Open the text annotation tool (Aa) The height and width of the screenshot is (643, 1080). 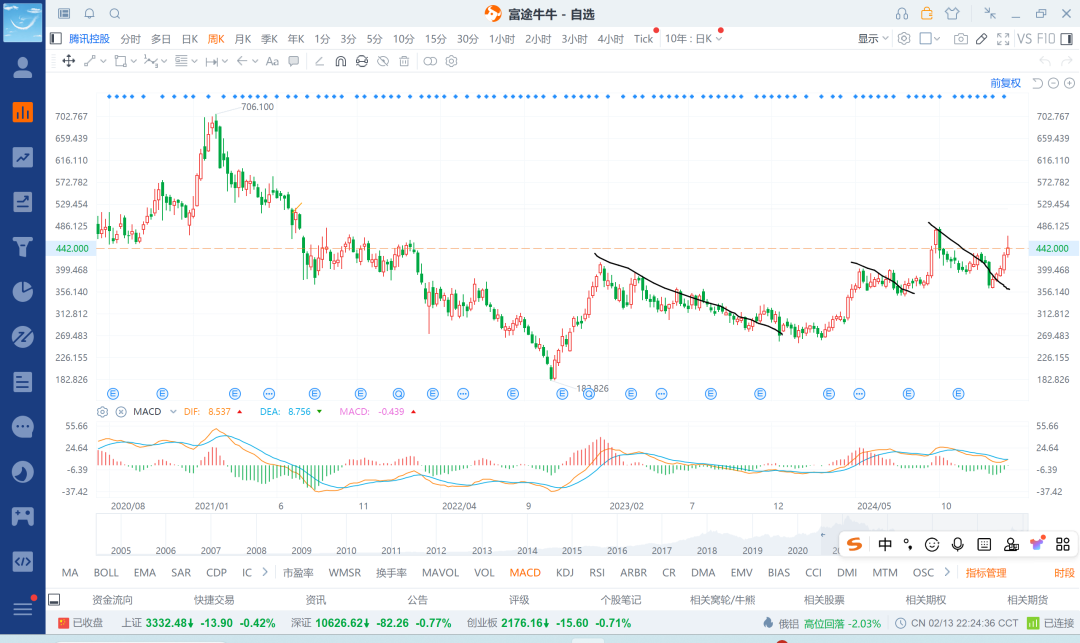pos(272,61)
